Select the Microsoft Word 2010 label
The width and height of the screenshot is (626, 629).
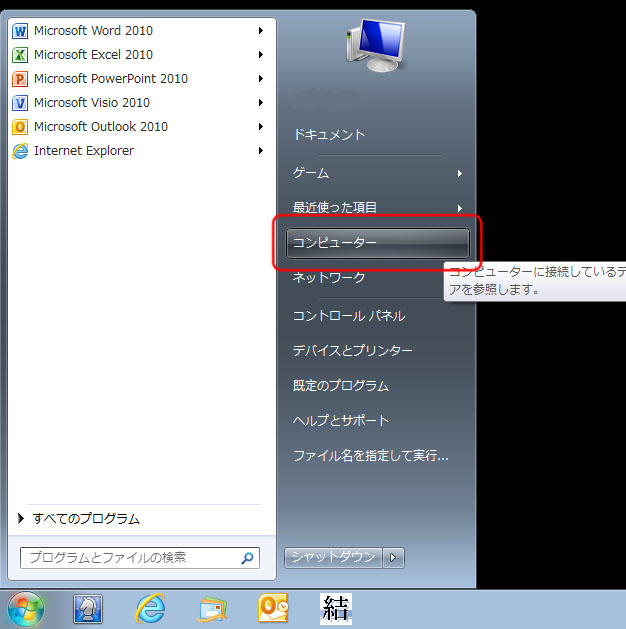93,31
